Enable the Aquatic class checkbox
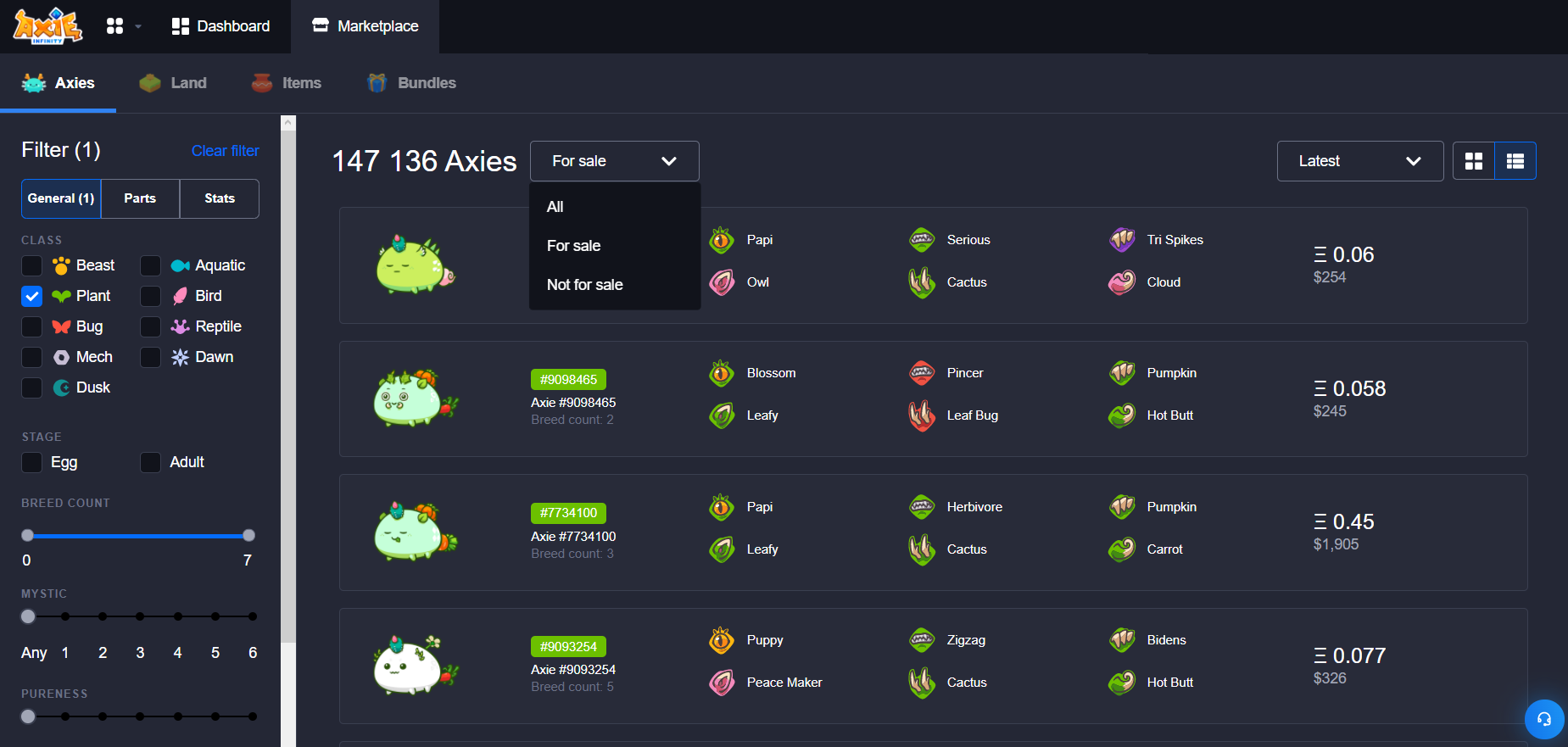Viewport: 1568px width, 747px height. click(x=150, y=265)
